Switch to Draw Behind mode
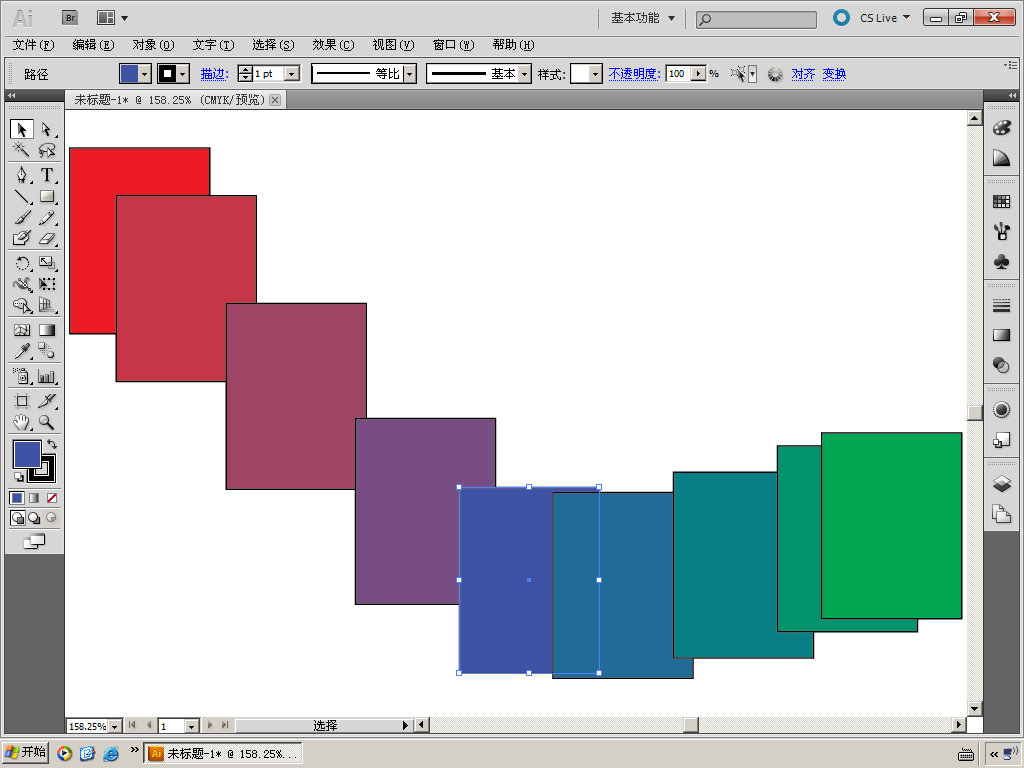This screenshot has width=1024, height=768. (34, 518)
